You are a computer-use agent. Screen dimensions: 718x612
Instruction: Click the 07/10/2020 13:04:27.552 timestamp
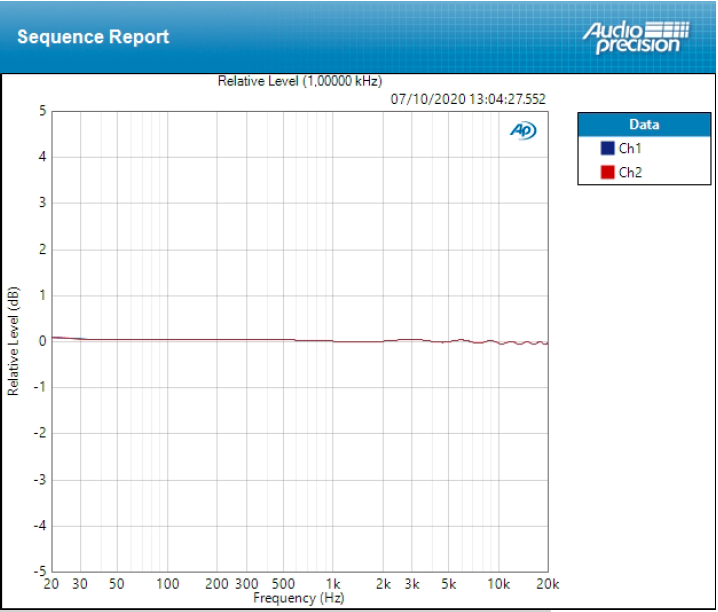pyautogui.click(x=468, y=99)
